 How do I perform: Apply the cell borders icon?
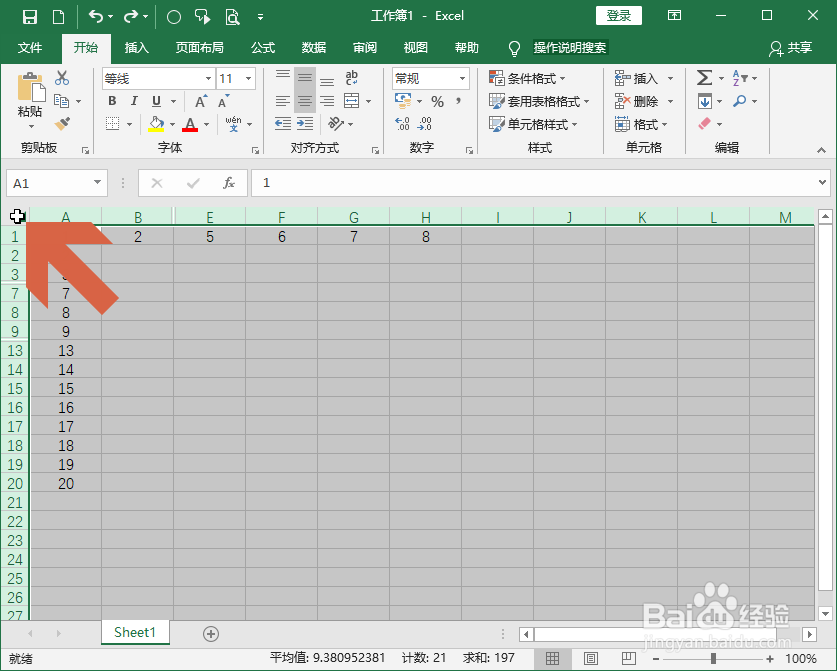pyautogui.click(x=112, y=124)
